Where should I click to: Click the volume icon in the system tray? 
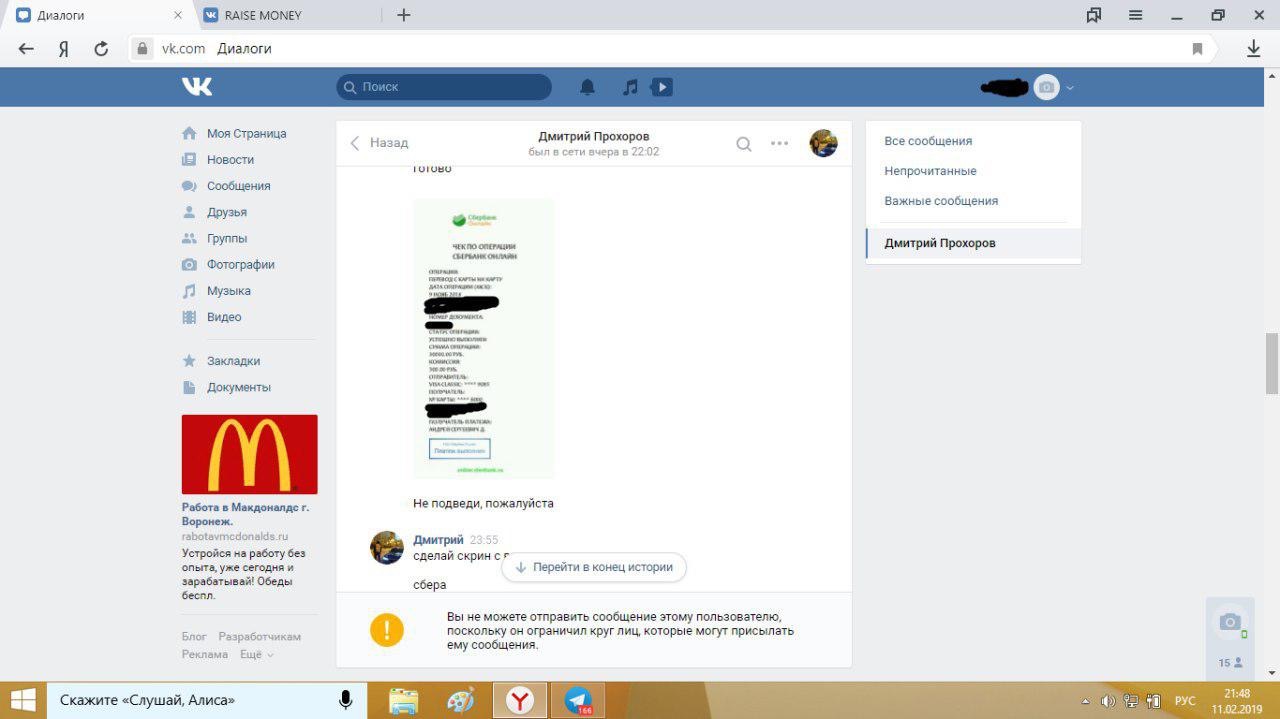click(x=1108, y=701)
